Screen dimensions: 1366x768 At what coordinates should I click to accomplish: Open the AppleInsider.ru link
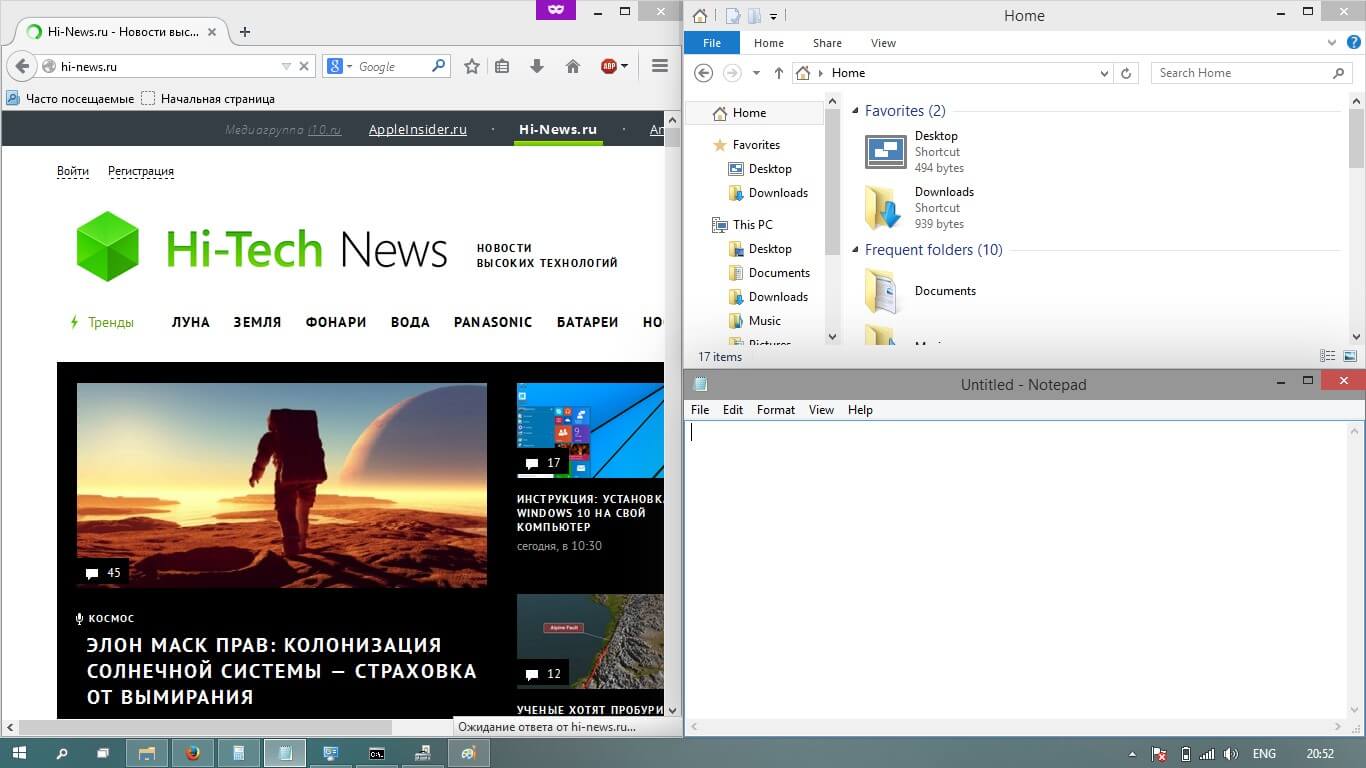click(418, 129)
